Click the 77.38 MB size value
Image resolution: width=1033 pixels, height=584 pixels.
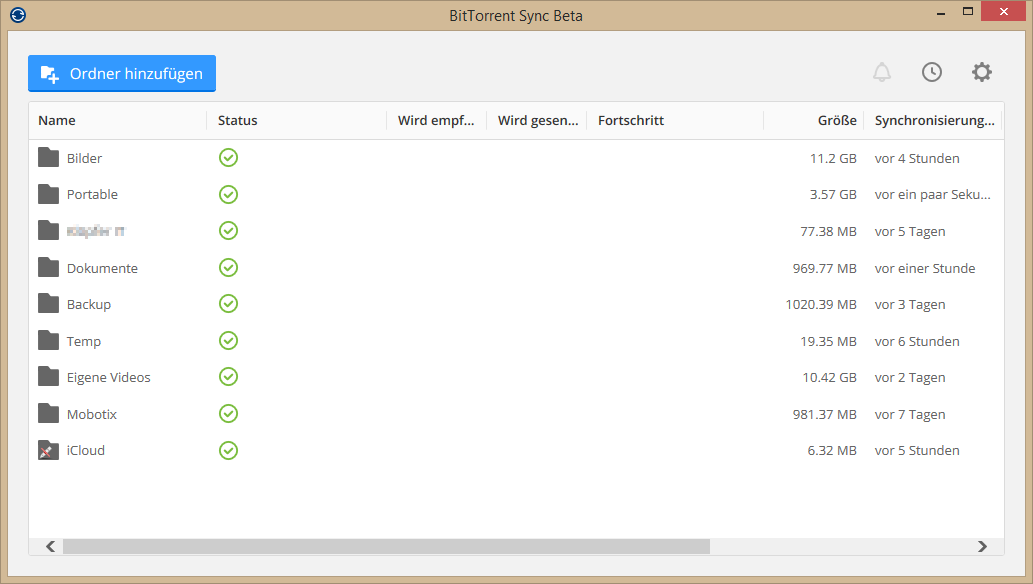tap(829, 231)
